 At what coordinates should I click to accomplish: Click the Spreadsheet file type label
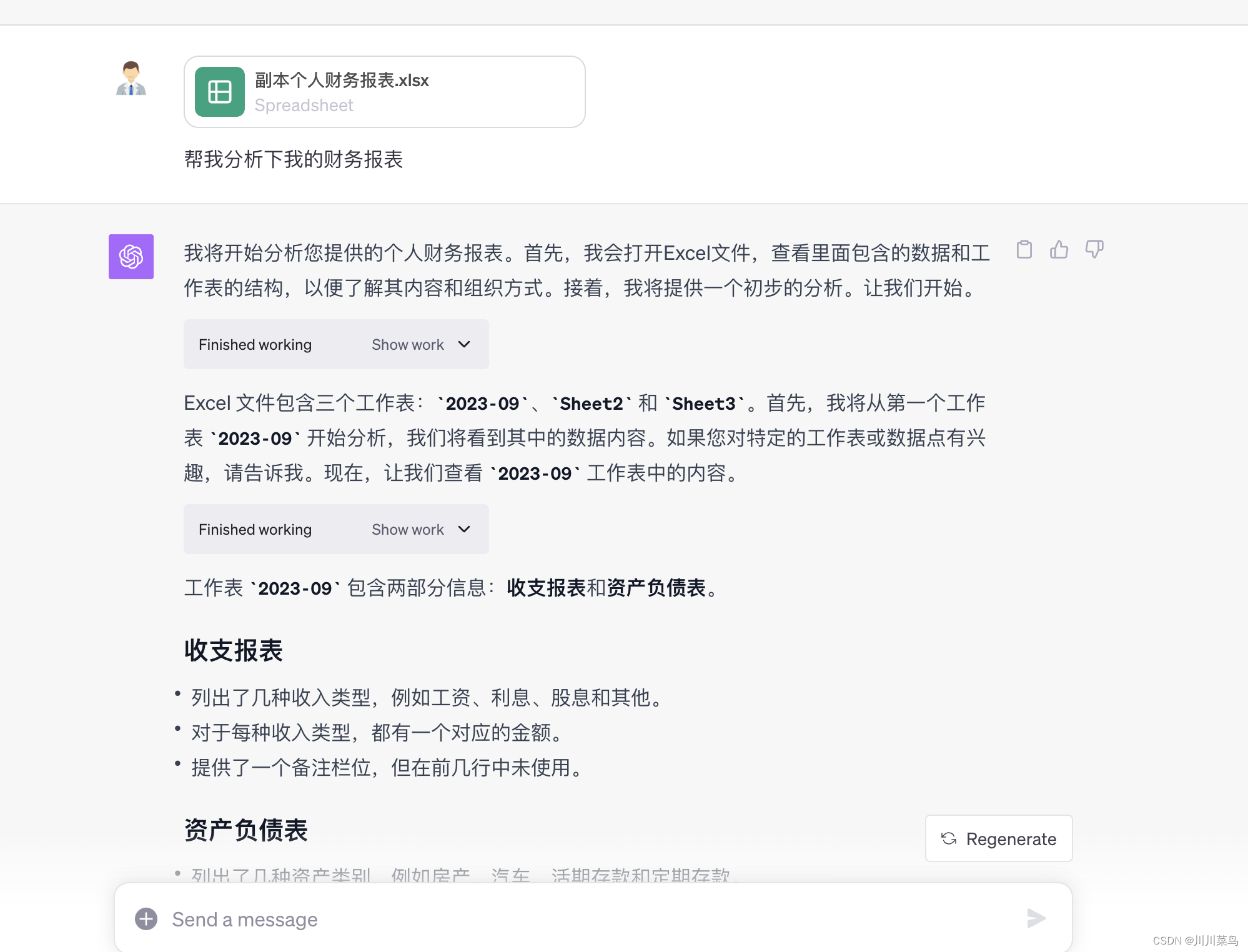click(304, 106)
